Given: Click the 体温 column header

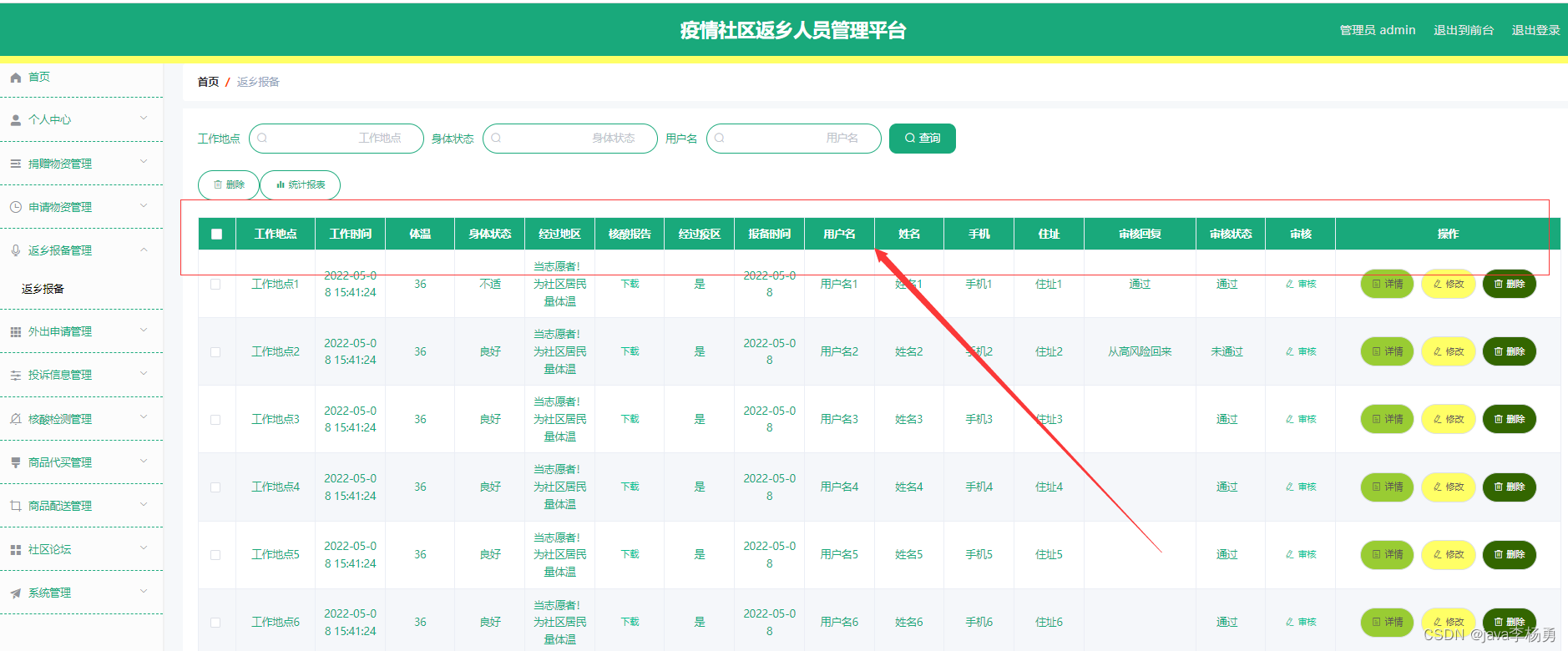Looking at the screenshot, I should coord(420,235).
